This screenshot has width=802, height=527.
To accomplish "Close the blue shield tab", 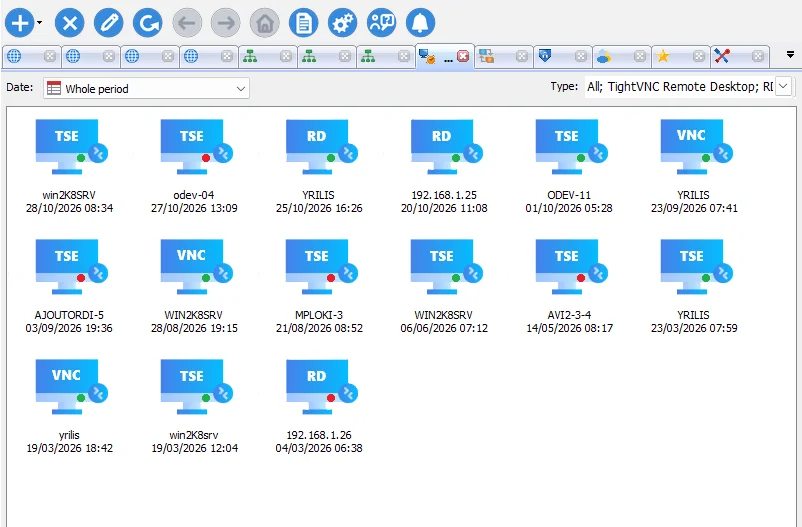I will [x=581, y=56].
